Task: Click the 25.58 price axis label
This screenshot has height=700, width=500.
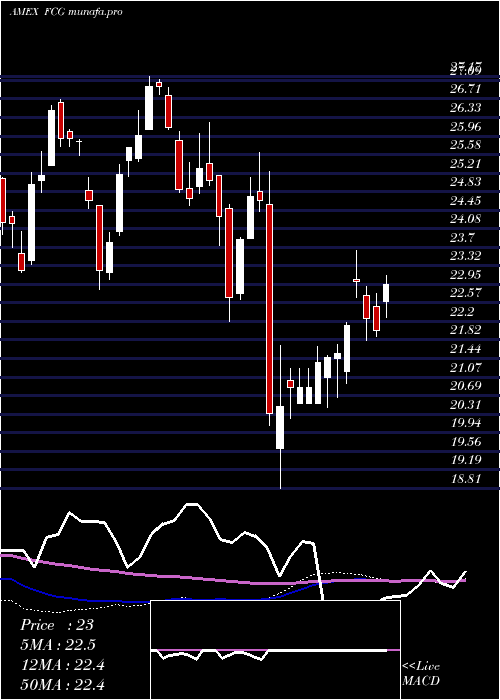Action: click(x=465, y=145)
